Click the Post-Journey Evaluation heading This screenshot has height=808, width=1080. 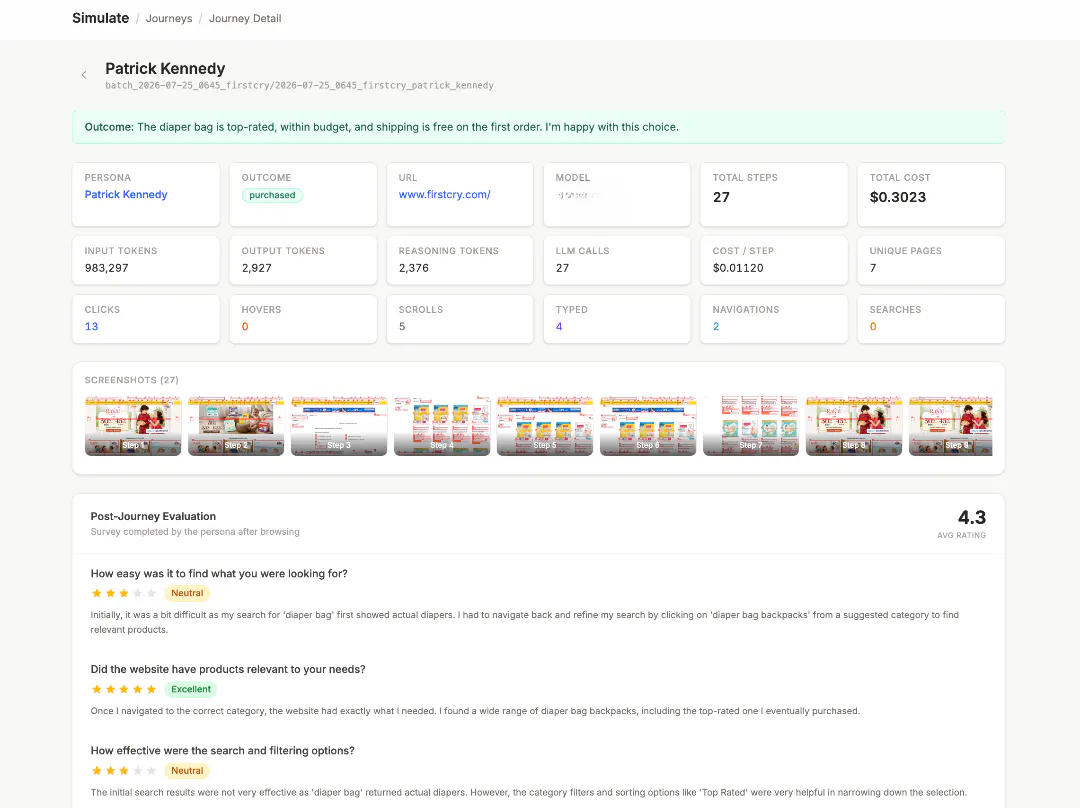point(153,516)
